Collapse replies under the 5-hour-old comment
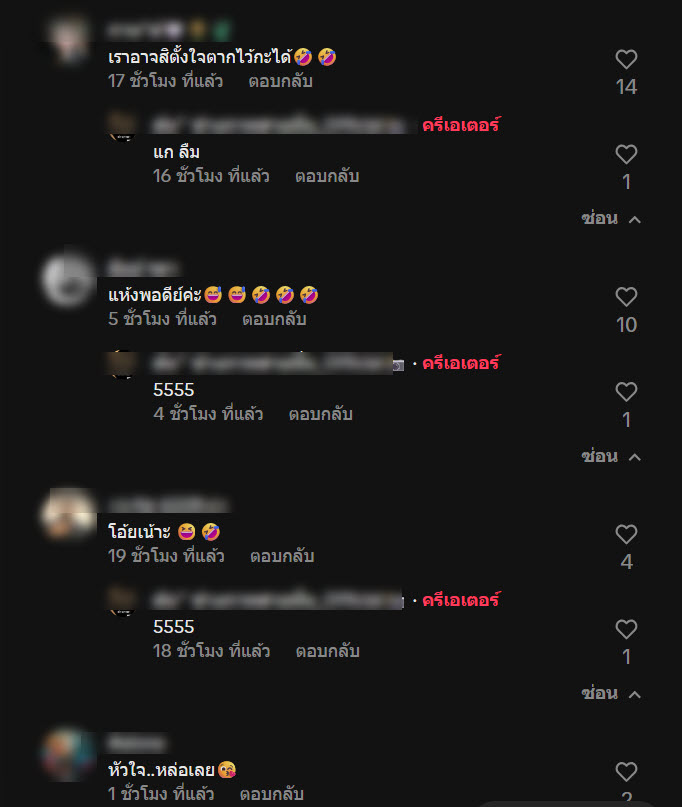This screenshot has width=682, height=807. pos(611,457)
